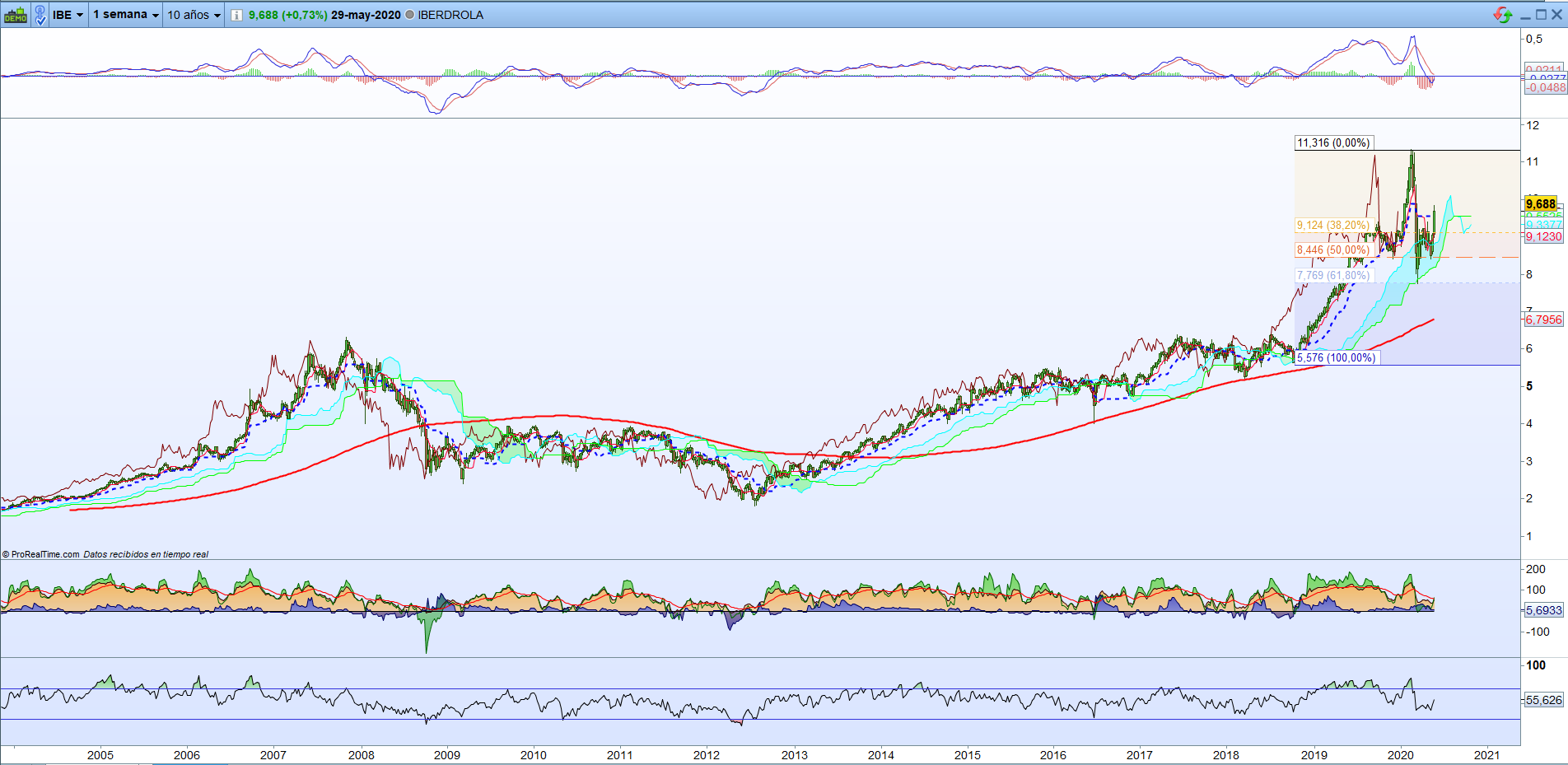Click the 0,5 level on the MACD axis
Image resolution: width=1568 pixels, height=765 pixels.
click(1534, 39)
